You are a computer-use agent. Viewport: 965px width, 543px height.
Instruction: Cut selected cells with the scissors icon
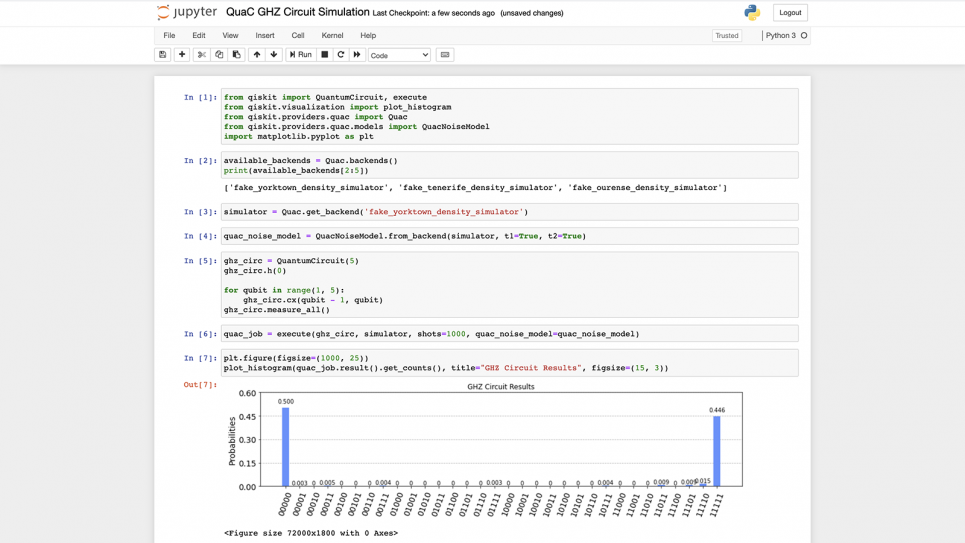pos(201,55)
